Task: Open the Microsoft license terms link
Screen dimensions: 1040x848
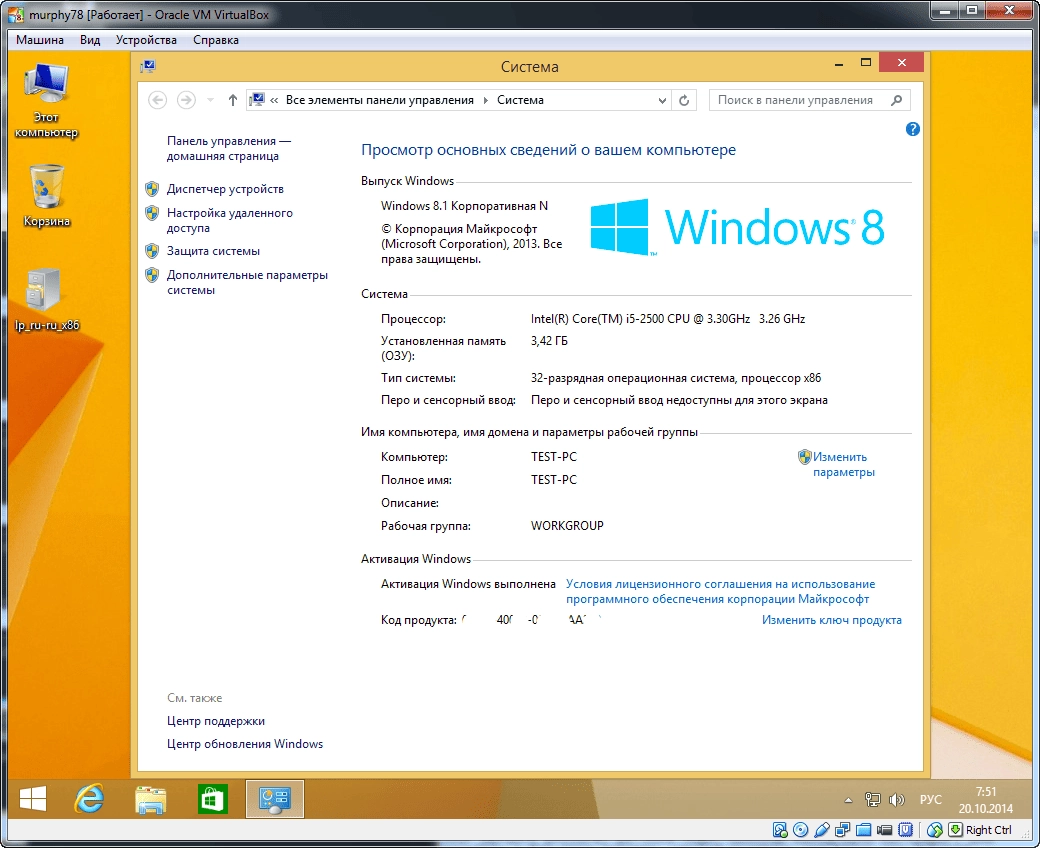Action: [x=720, y=591]
